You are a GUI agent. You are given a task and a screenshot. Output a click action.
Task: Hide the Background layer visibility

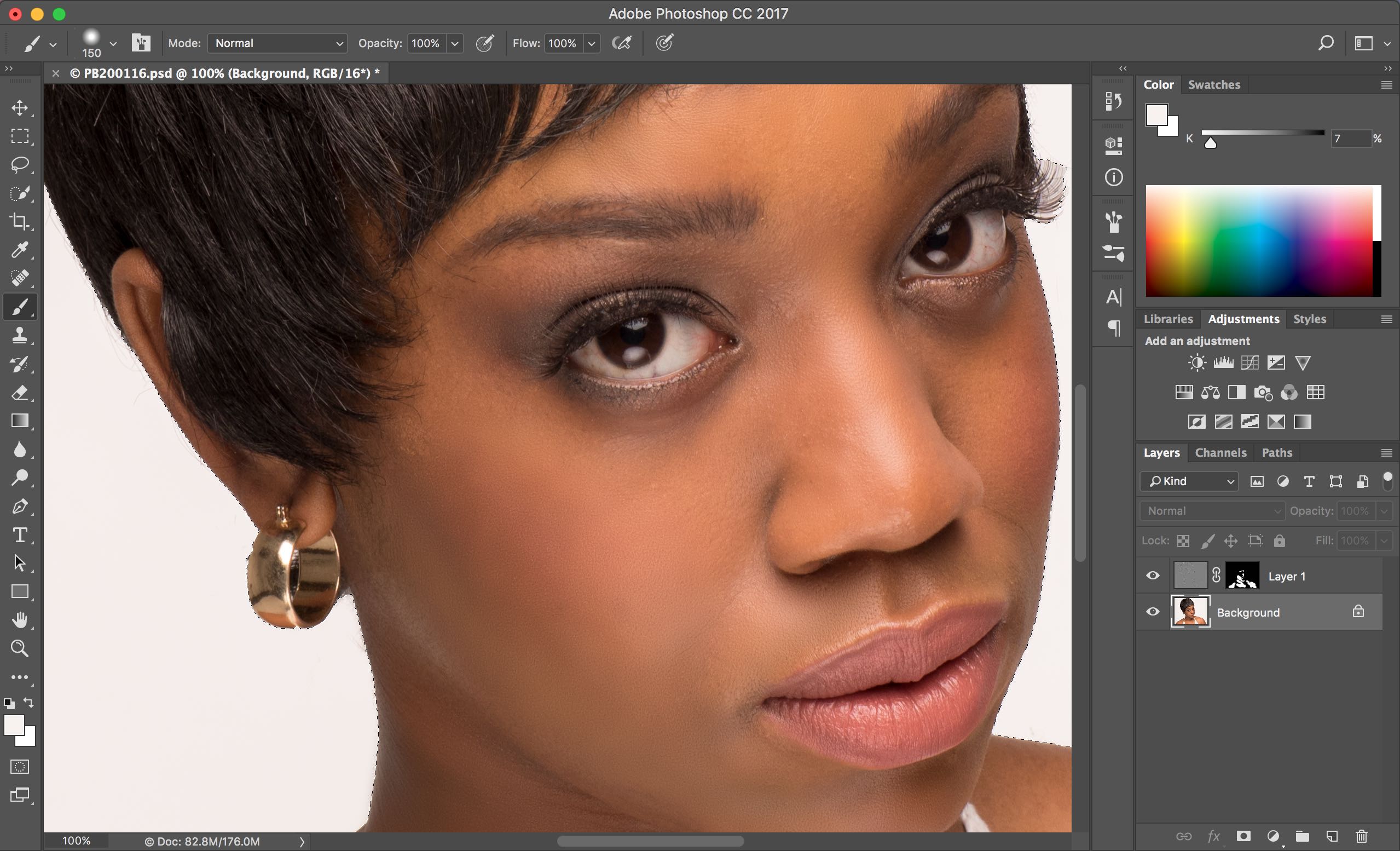coord(1152,612)
